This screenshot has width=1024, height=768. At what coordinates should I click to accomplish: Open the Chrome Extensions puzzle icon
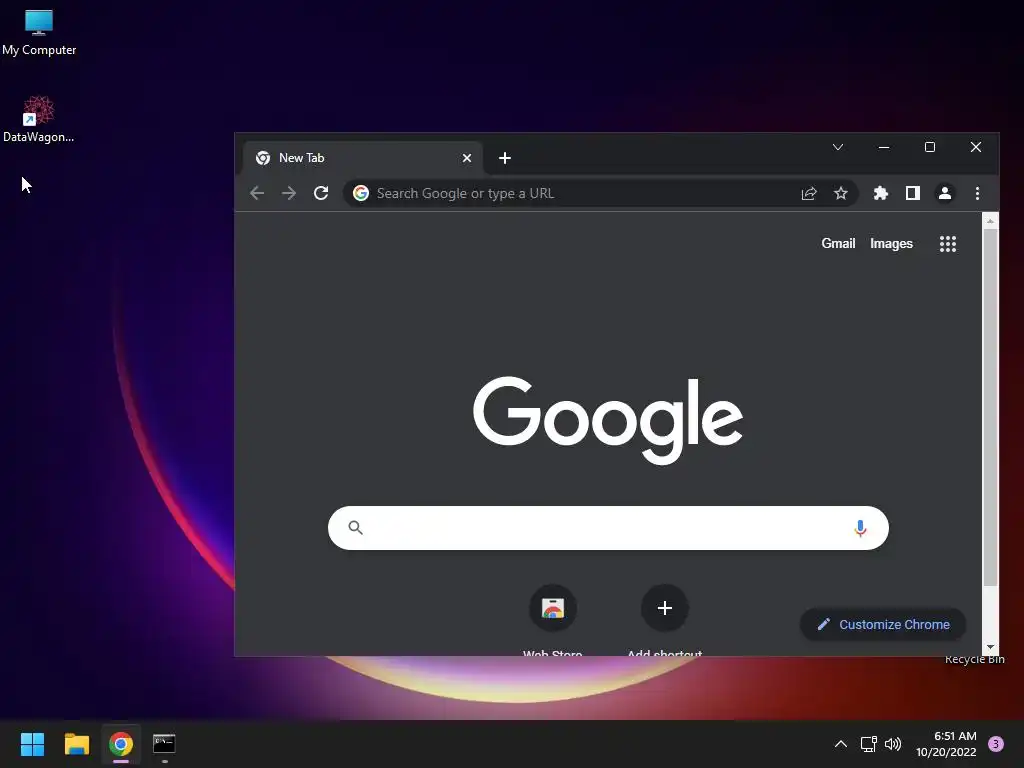[x=881, y=193]
